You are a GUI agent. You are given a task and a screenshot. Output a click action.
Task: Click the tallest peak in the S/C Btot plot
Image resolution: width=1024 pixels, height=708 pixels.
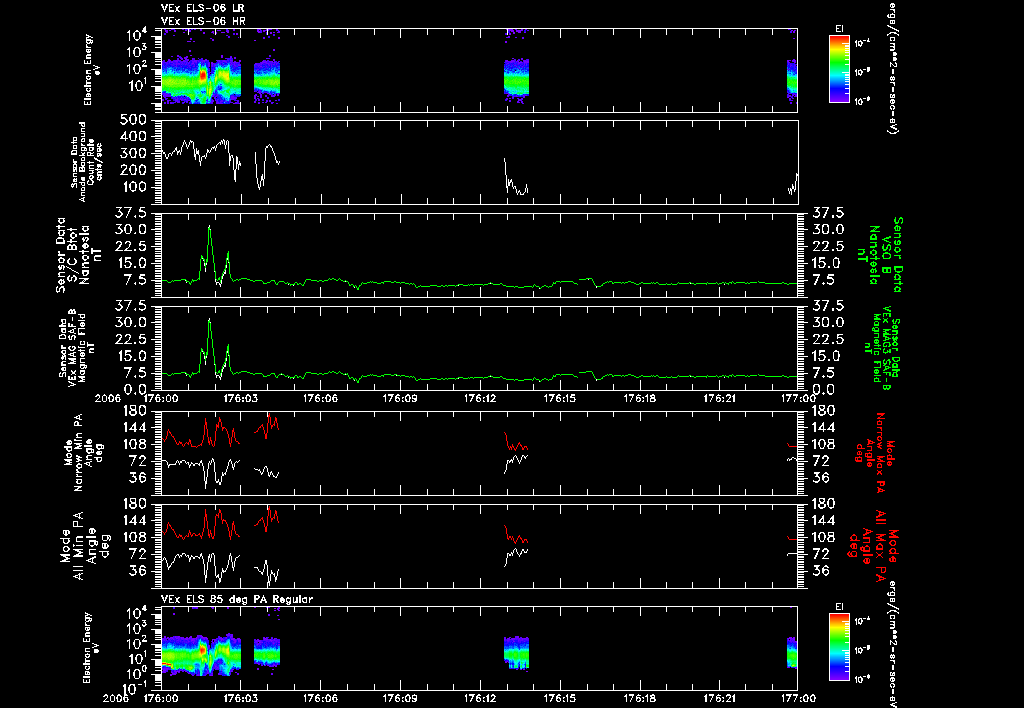click(209, 227)
